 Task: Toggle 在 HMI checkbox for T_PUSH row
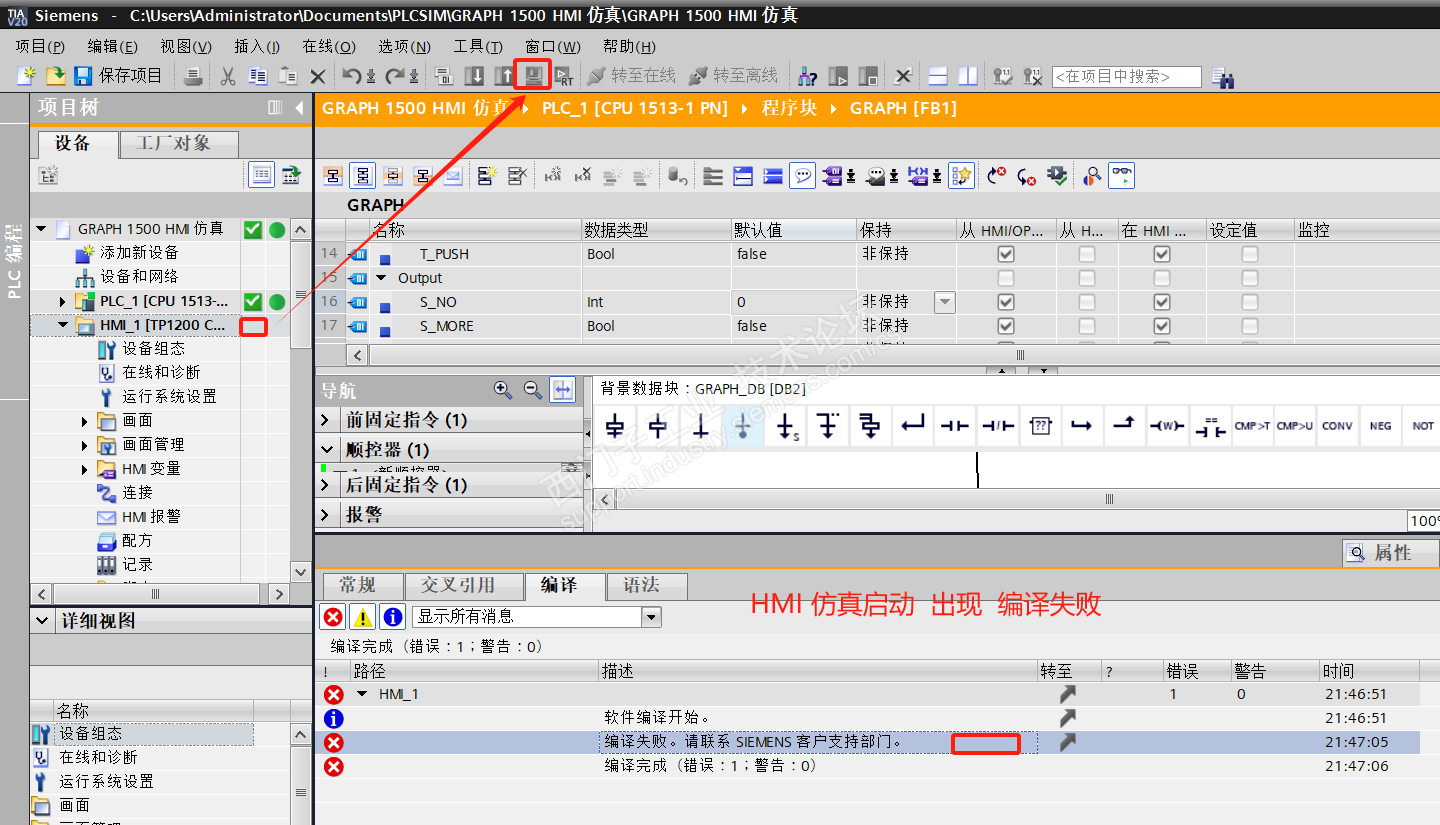coord(1161,254)
